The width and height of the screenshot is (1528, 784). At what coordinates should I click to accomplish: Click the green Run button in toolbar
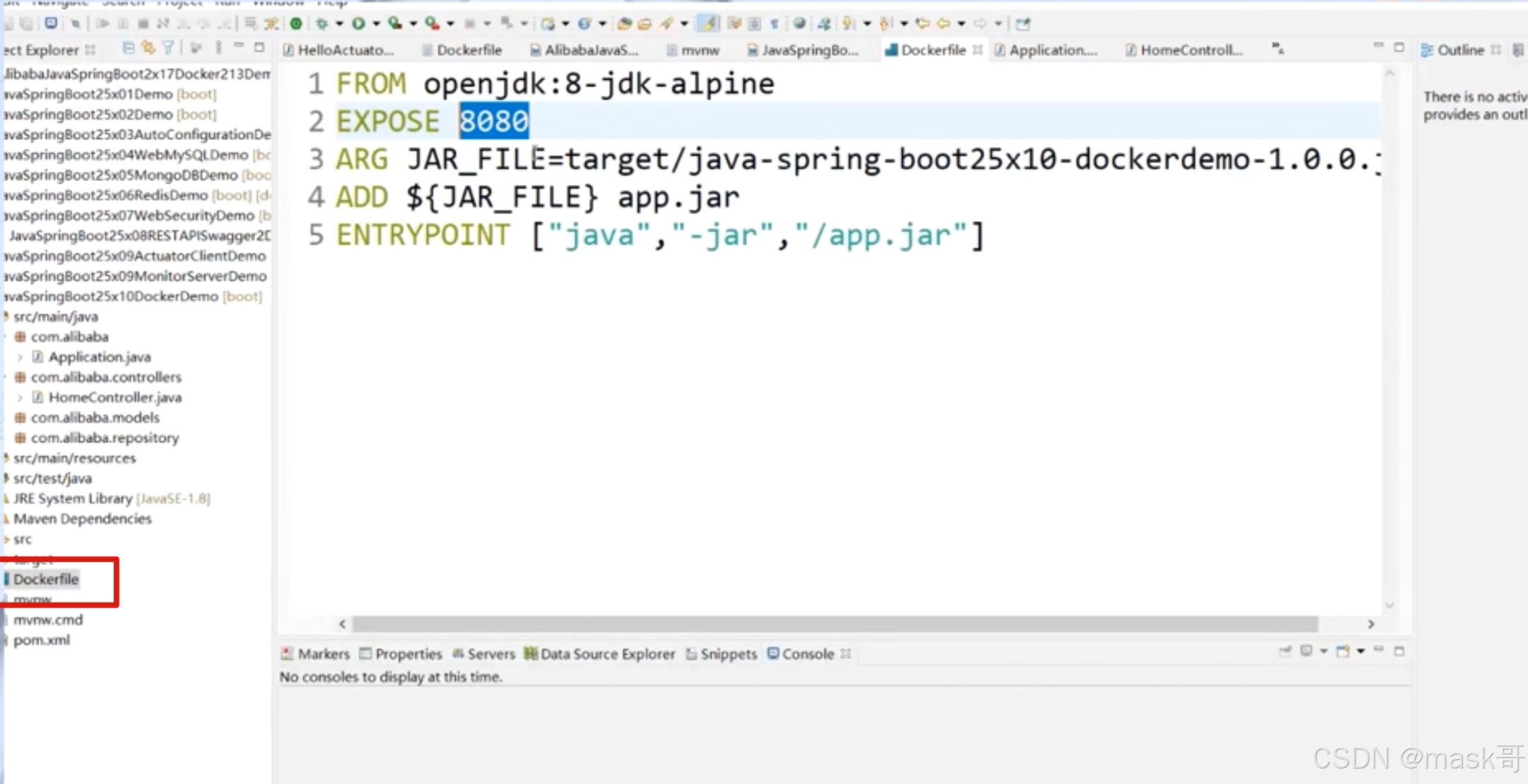point(358,24)
